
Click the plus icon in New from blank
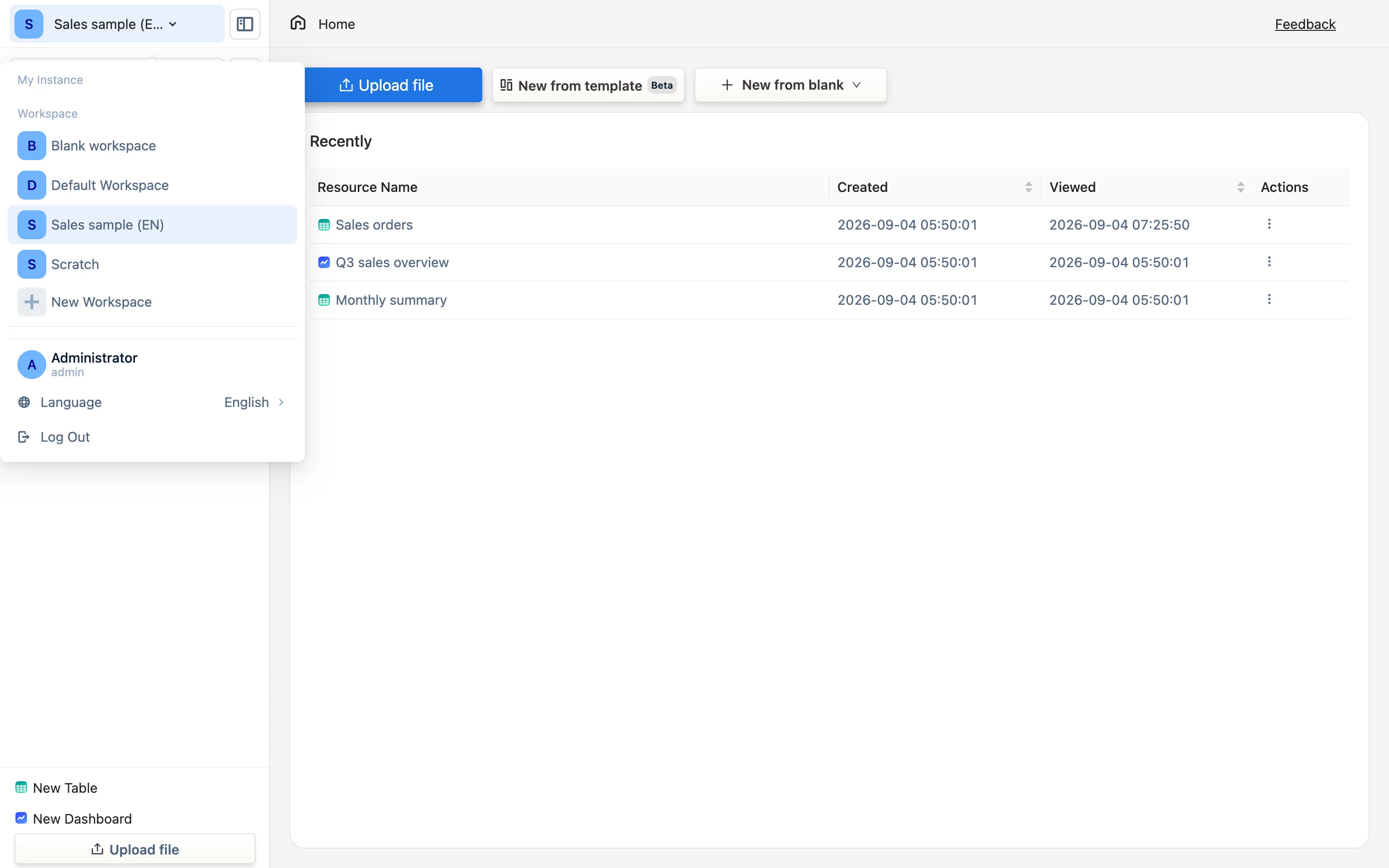click(727, 85)
